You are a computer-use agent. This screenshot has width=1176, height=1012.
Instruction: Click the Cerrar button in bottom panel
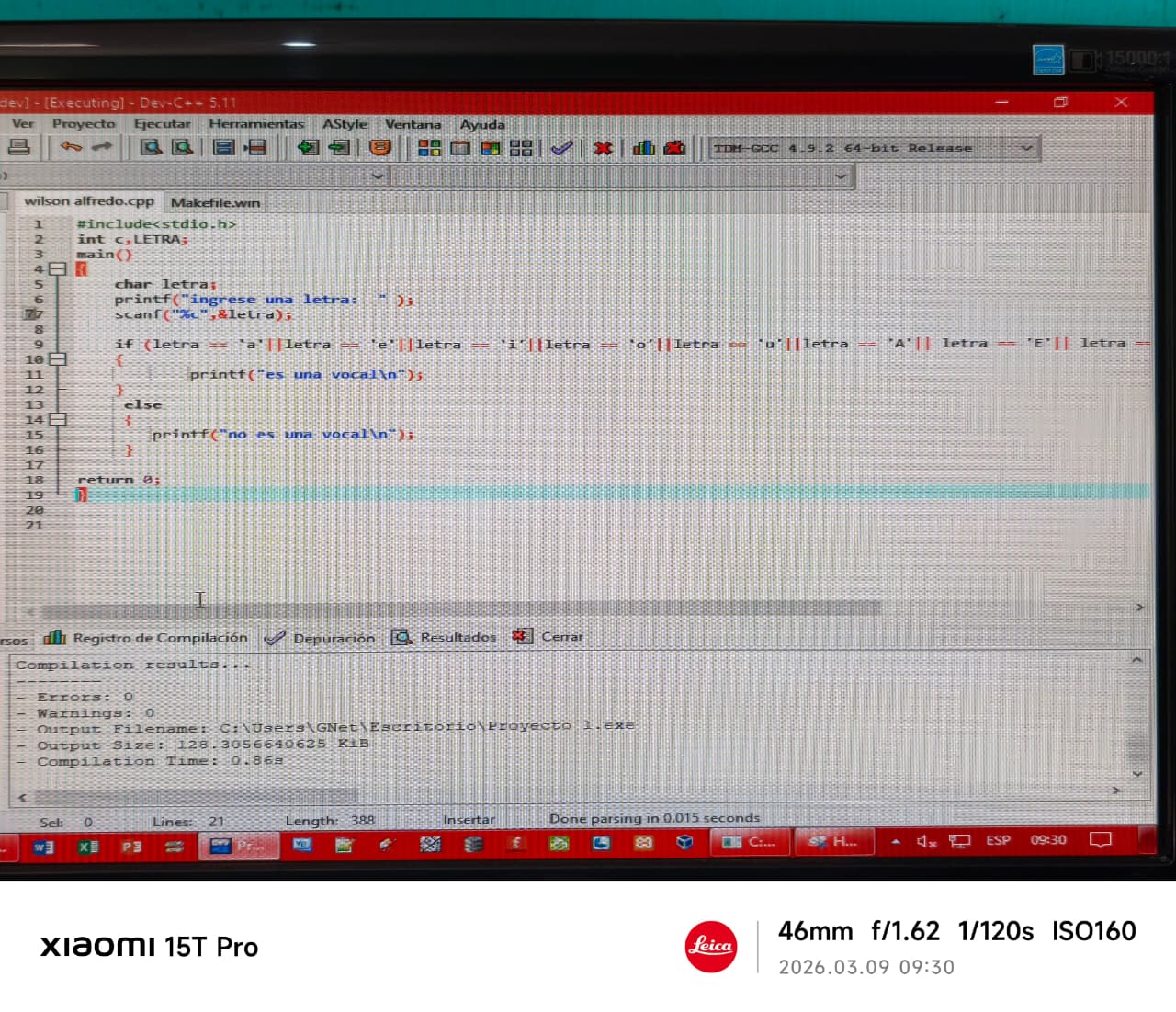pos(549,637)
